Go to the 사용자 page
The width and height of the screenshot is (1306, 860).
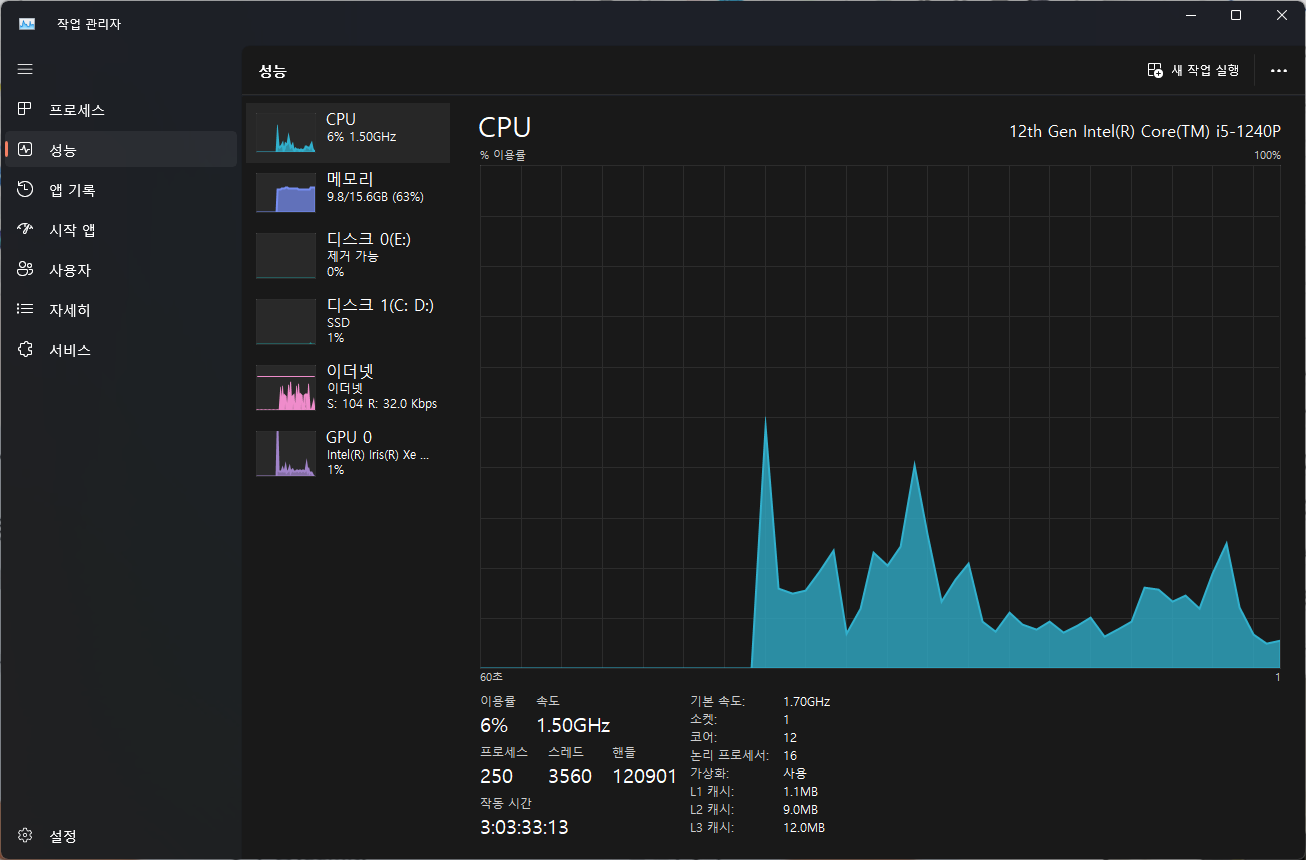(121, 269)
